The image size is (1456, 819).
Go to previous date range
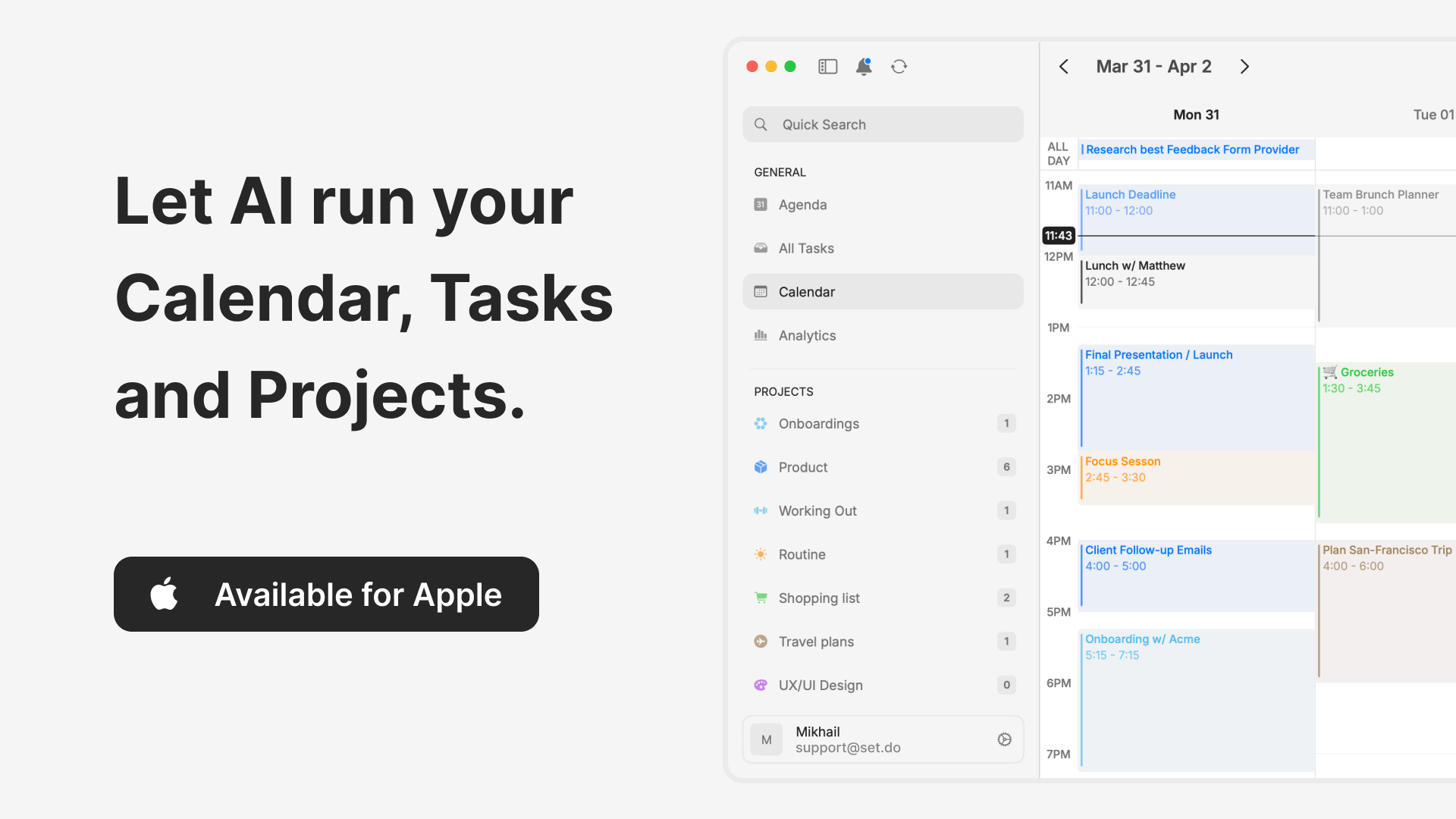pyautogui.click(x=1064, y=67)
